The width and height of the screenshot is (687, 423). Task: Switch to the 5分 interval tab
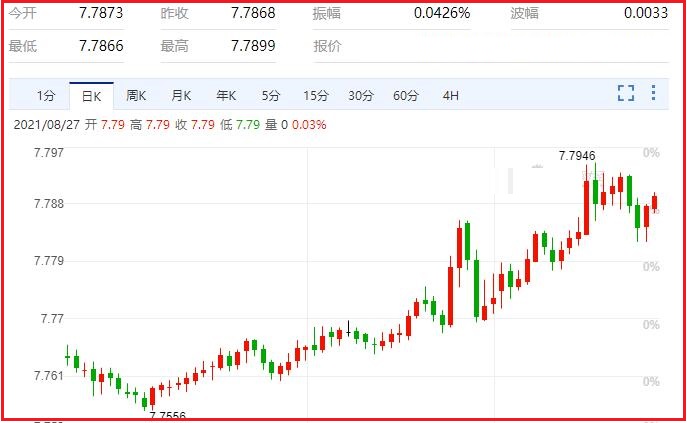(271, 96)
